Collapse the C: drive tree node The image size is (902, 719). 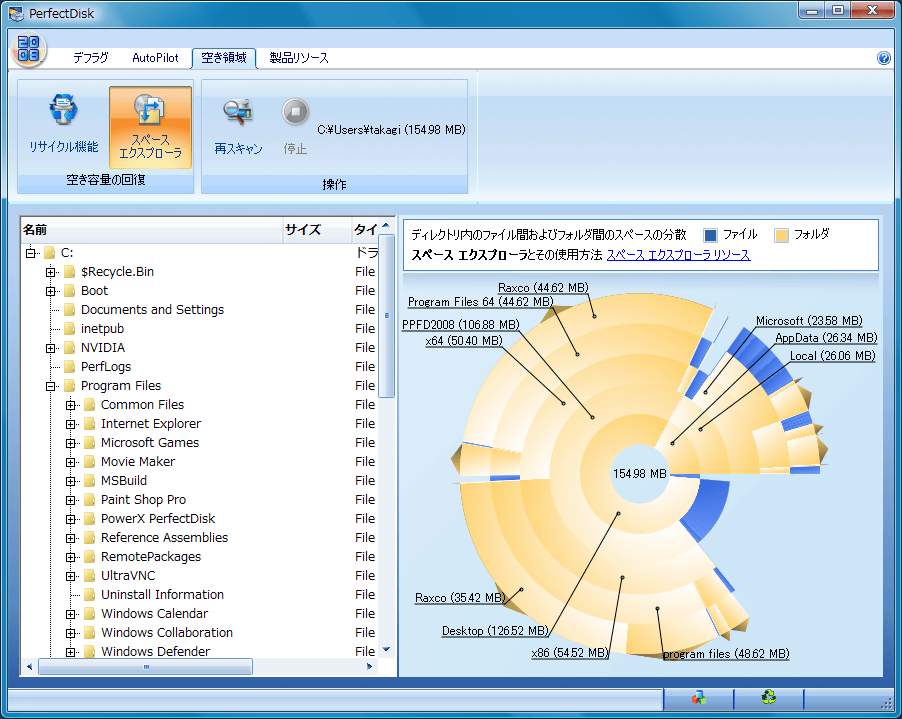pos(30,253)
